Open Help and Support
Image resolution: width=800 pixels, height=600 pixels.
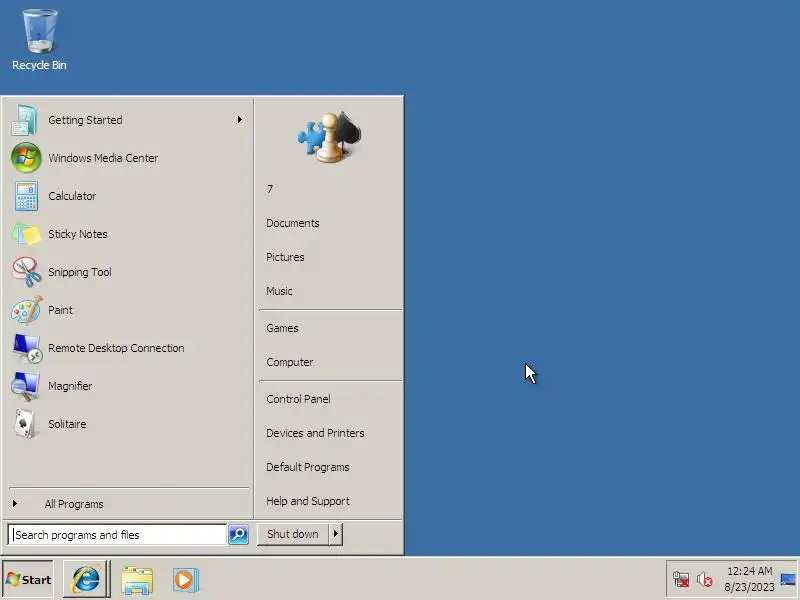click(308, 501)
